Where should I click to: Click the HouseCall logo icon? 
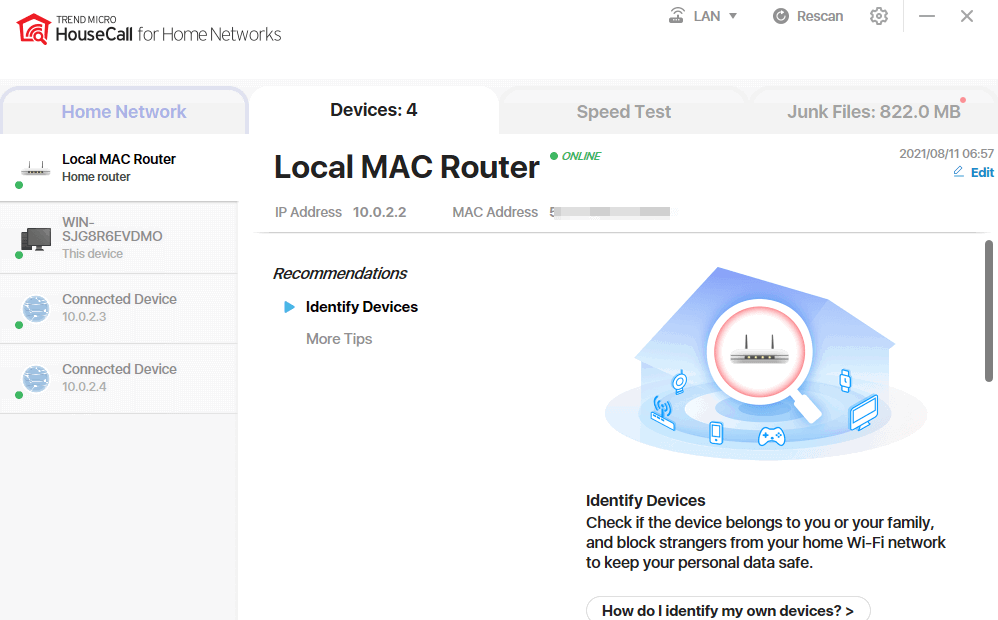point(34,29)
